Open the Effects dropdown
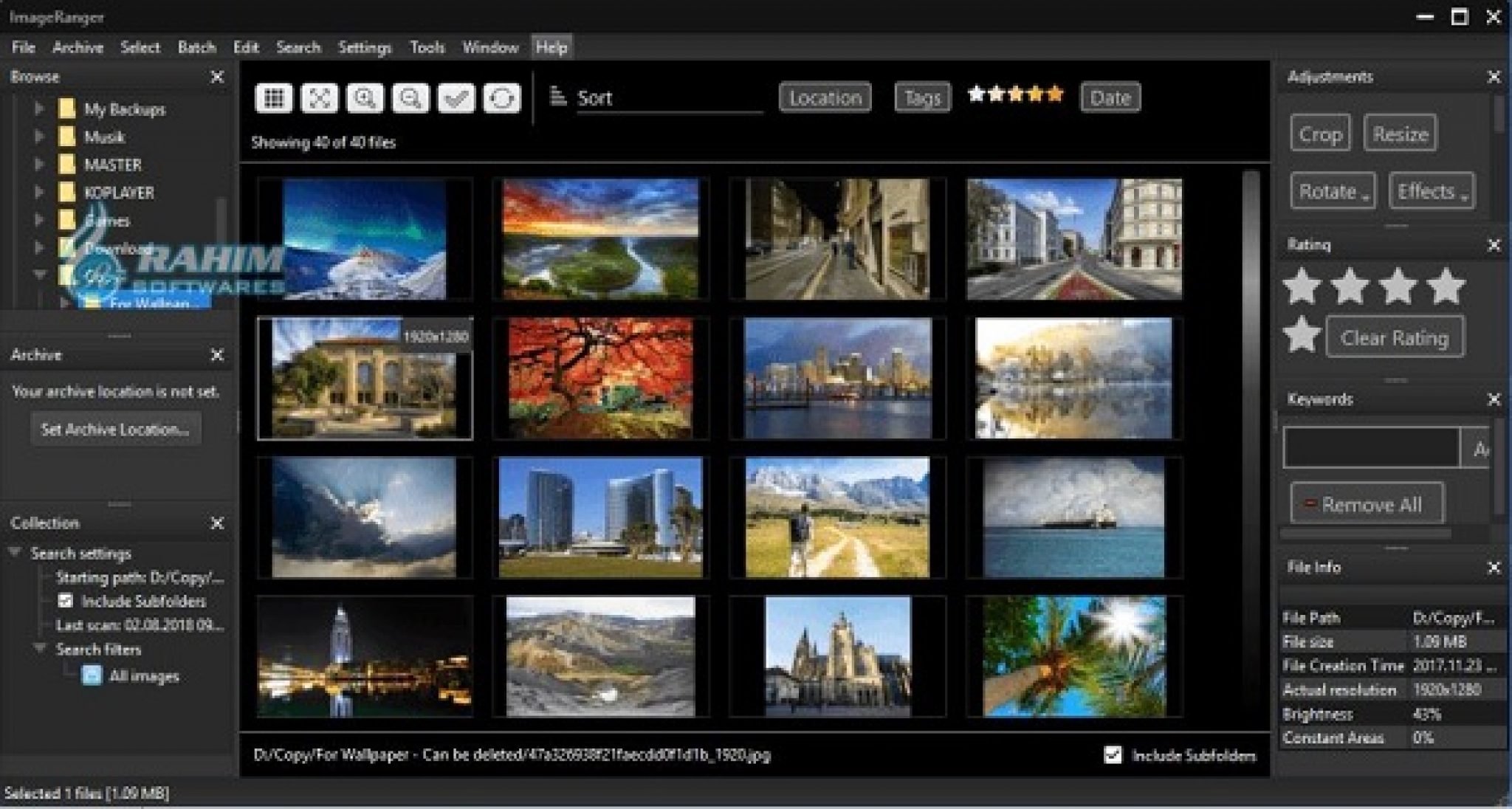This screenshot has height=809, width=1512. 1431,192
